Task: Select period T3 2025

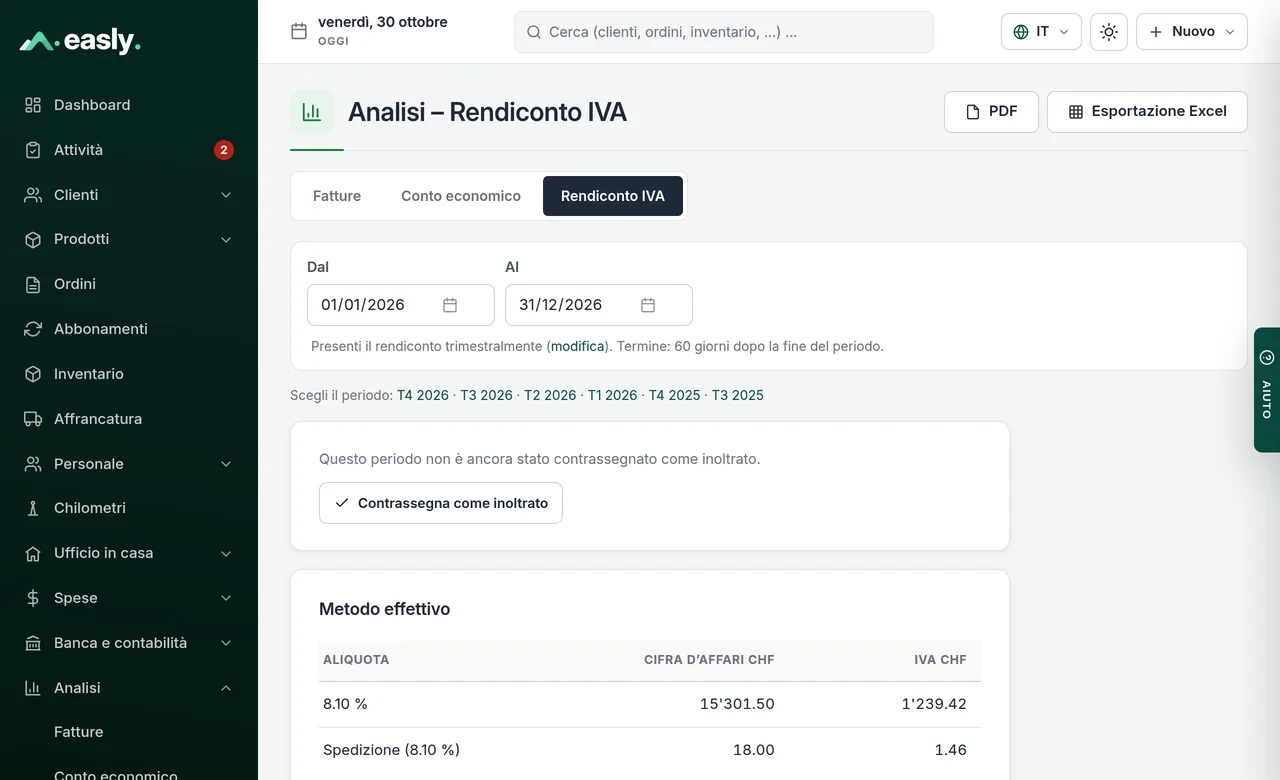Action: click(738, 395)
